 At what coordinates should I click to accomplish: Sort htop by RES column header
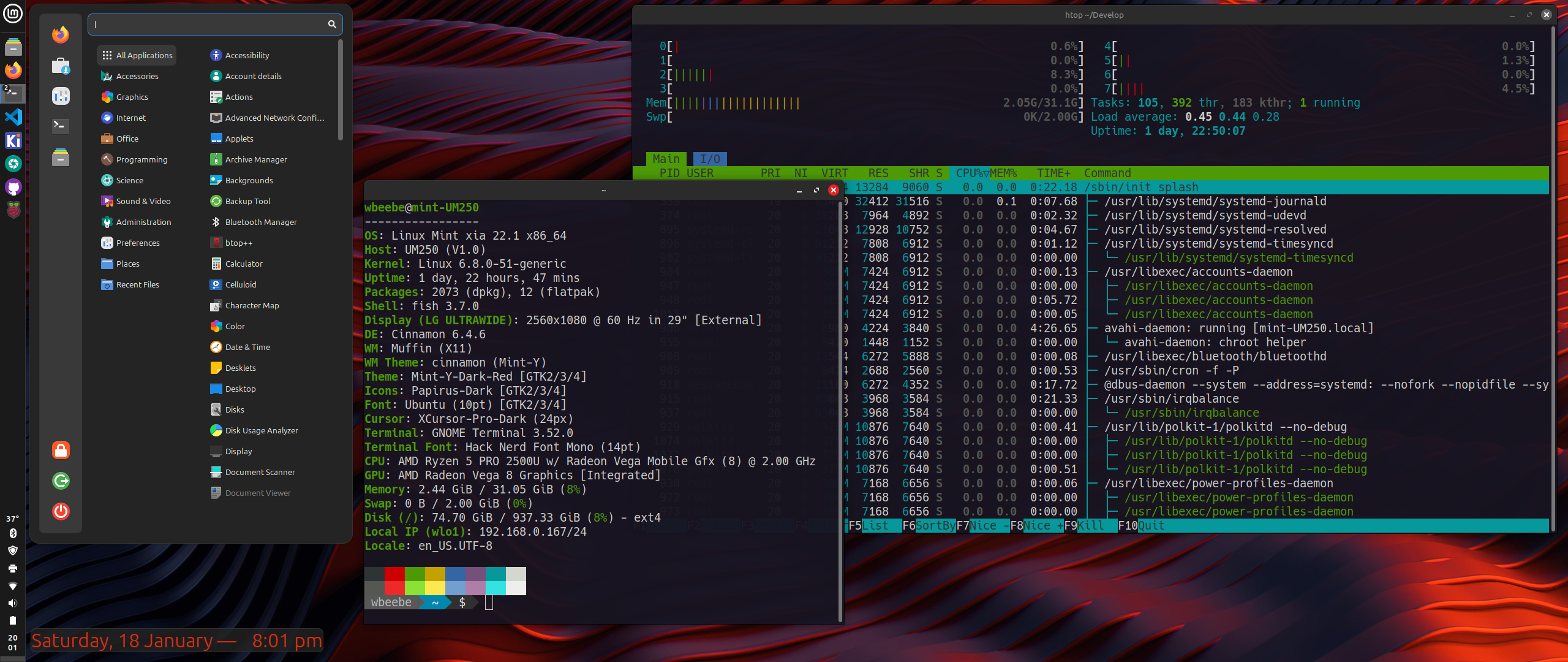click(x=878, y=173)
